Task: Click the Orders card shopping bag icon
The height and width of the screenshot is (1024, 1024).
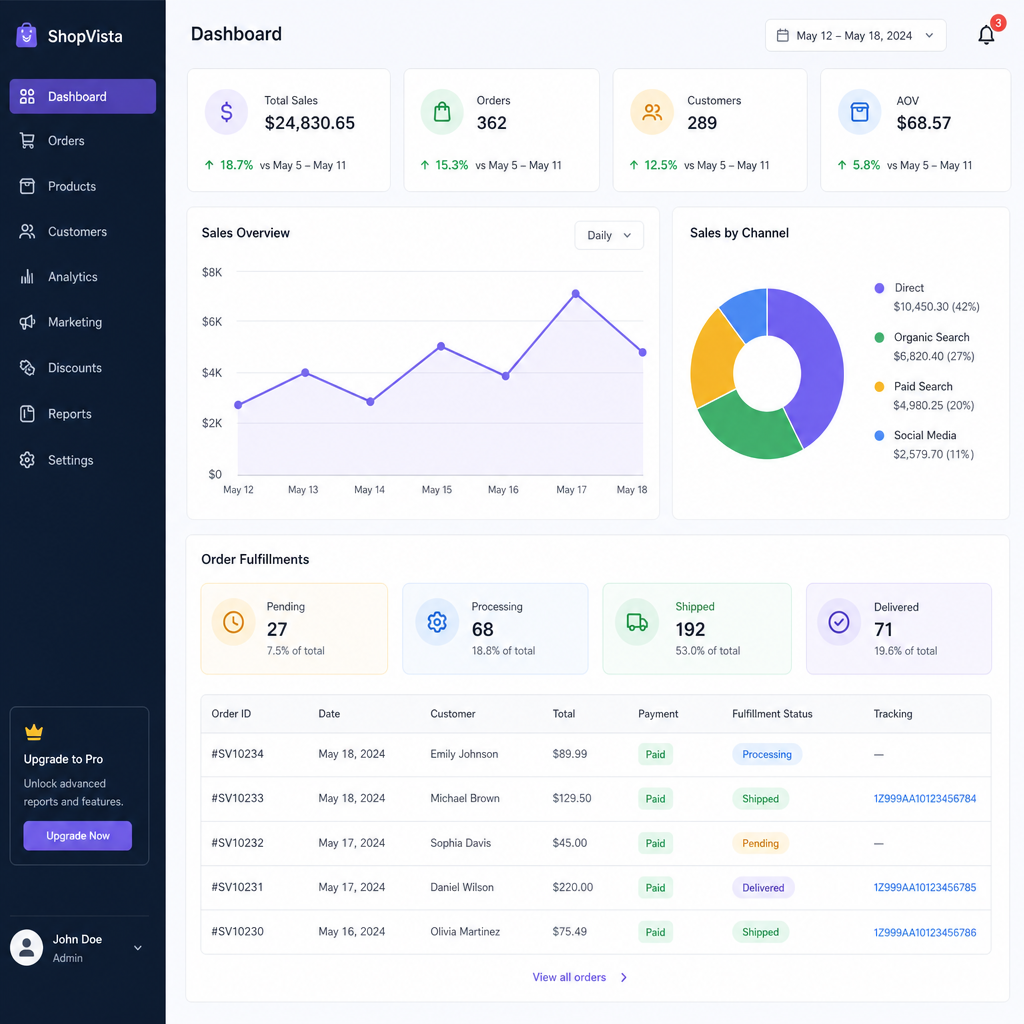Action: click(442, 112)
